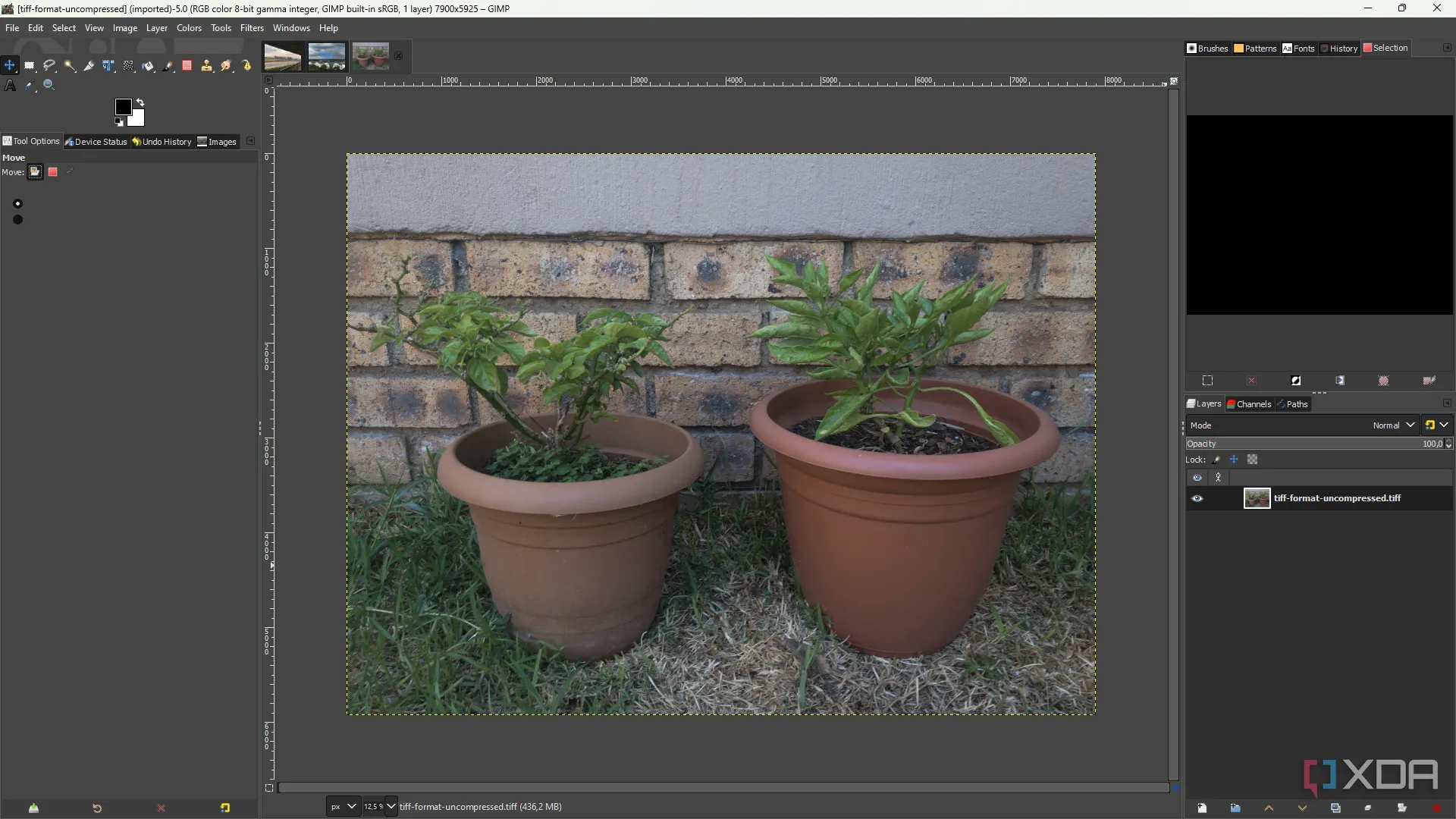Select the Text tool
Viewport: 1456px width, 819px height.
[10, 86]
